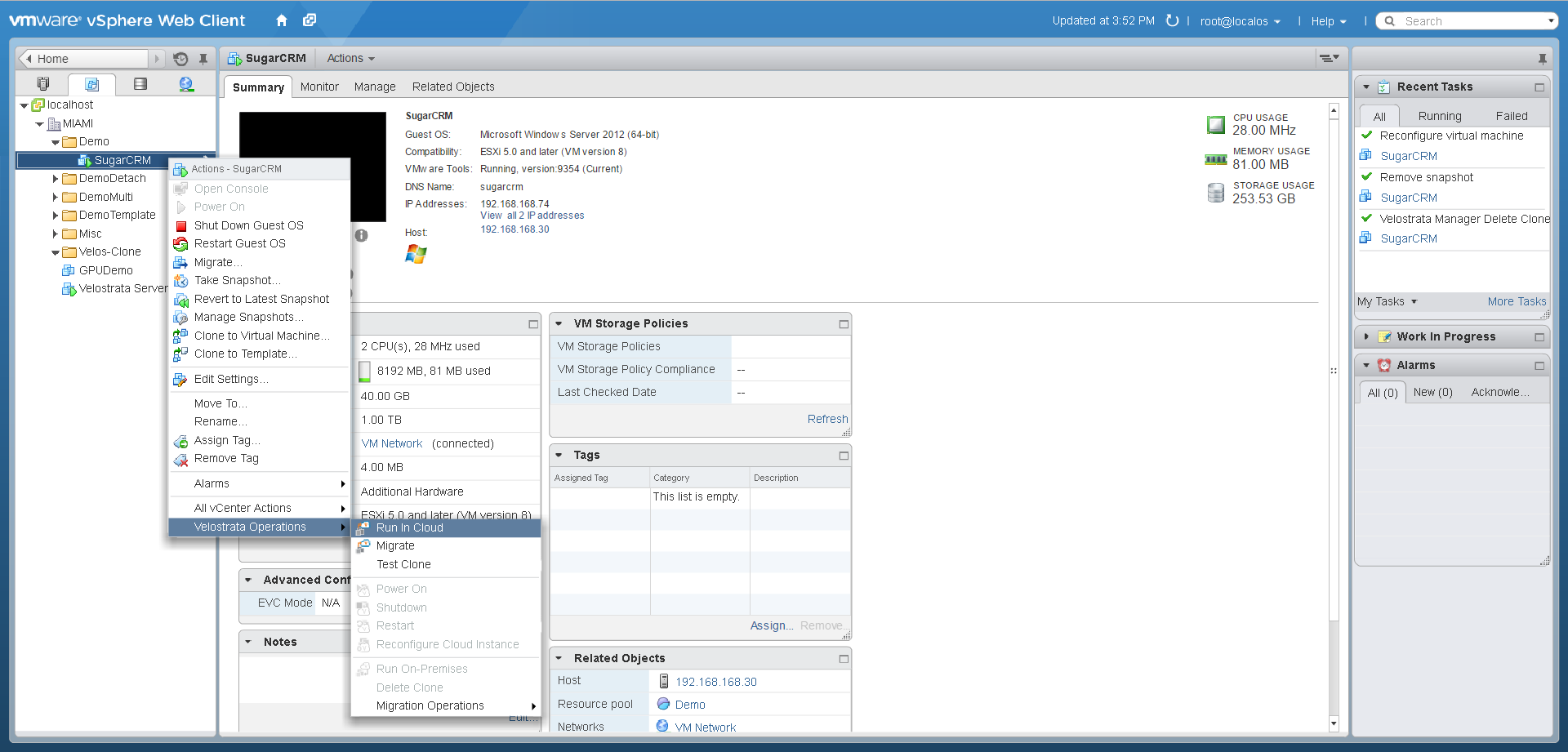1568x752 pixels.
Task: Select Migrate in the Velostrata submenu
Action: (x=446, y=546)
